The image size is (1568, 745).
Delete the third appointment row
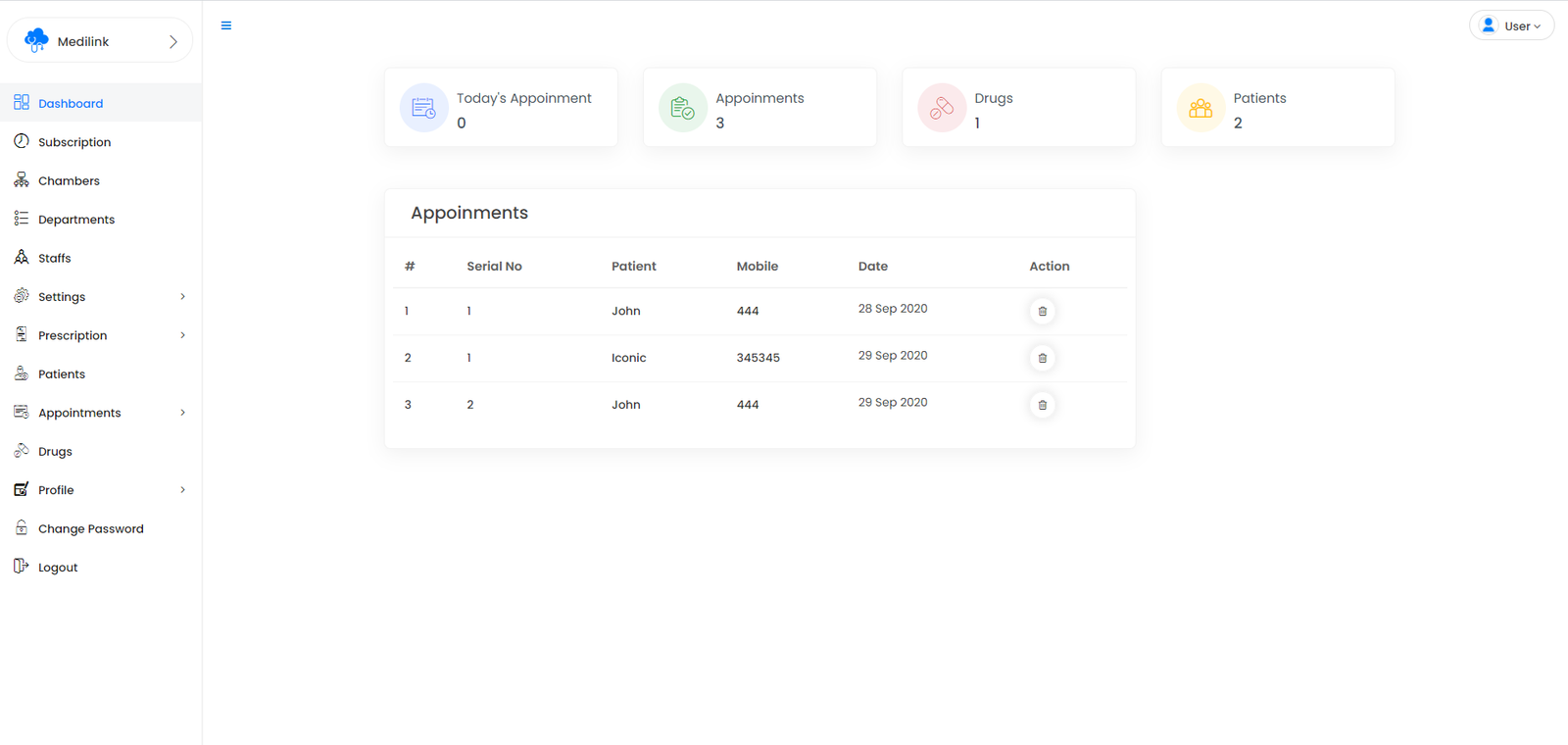pos(1042,405)
